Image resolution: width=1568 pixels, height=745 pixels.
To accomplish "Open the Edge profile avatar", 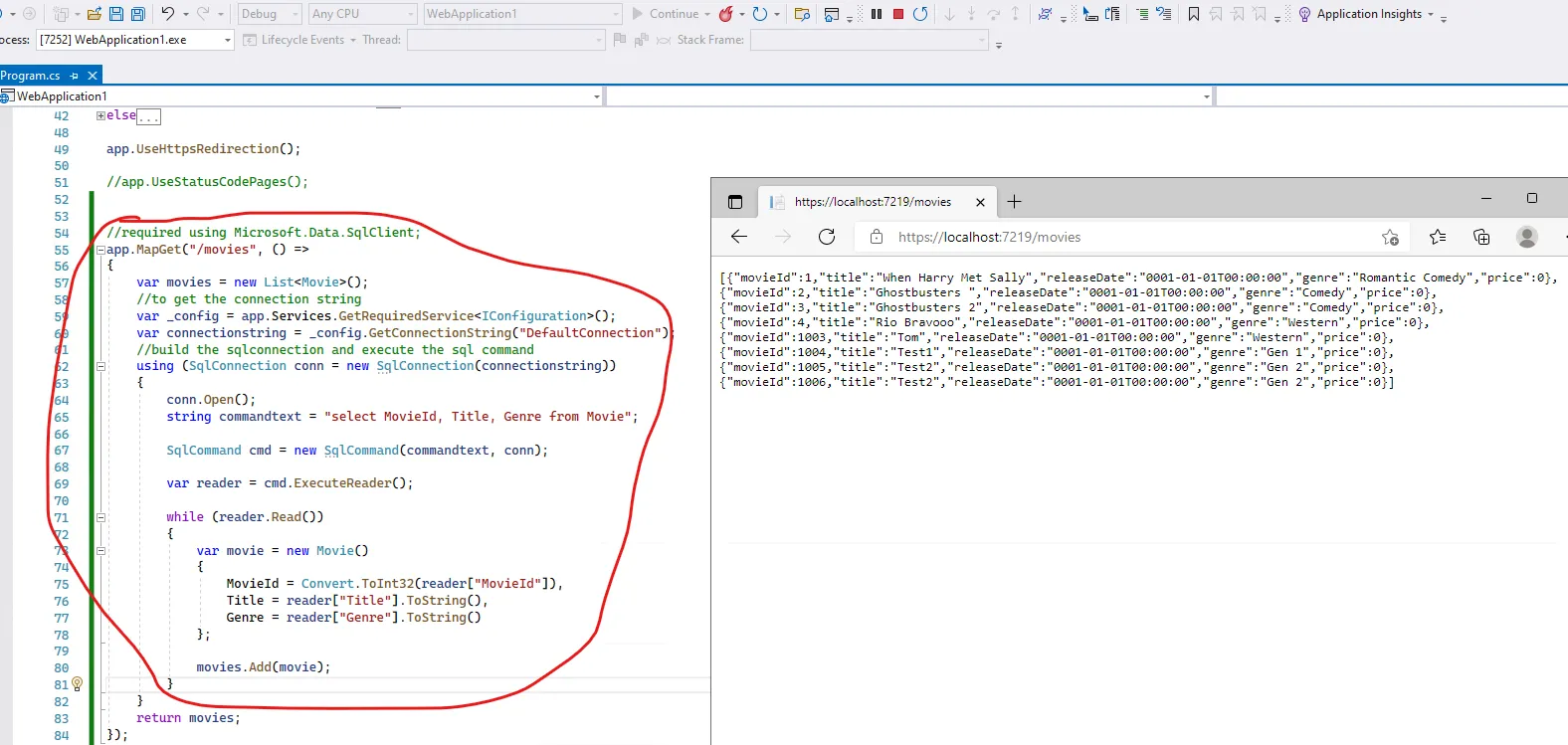I will click(x=1527, y=237).
